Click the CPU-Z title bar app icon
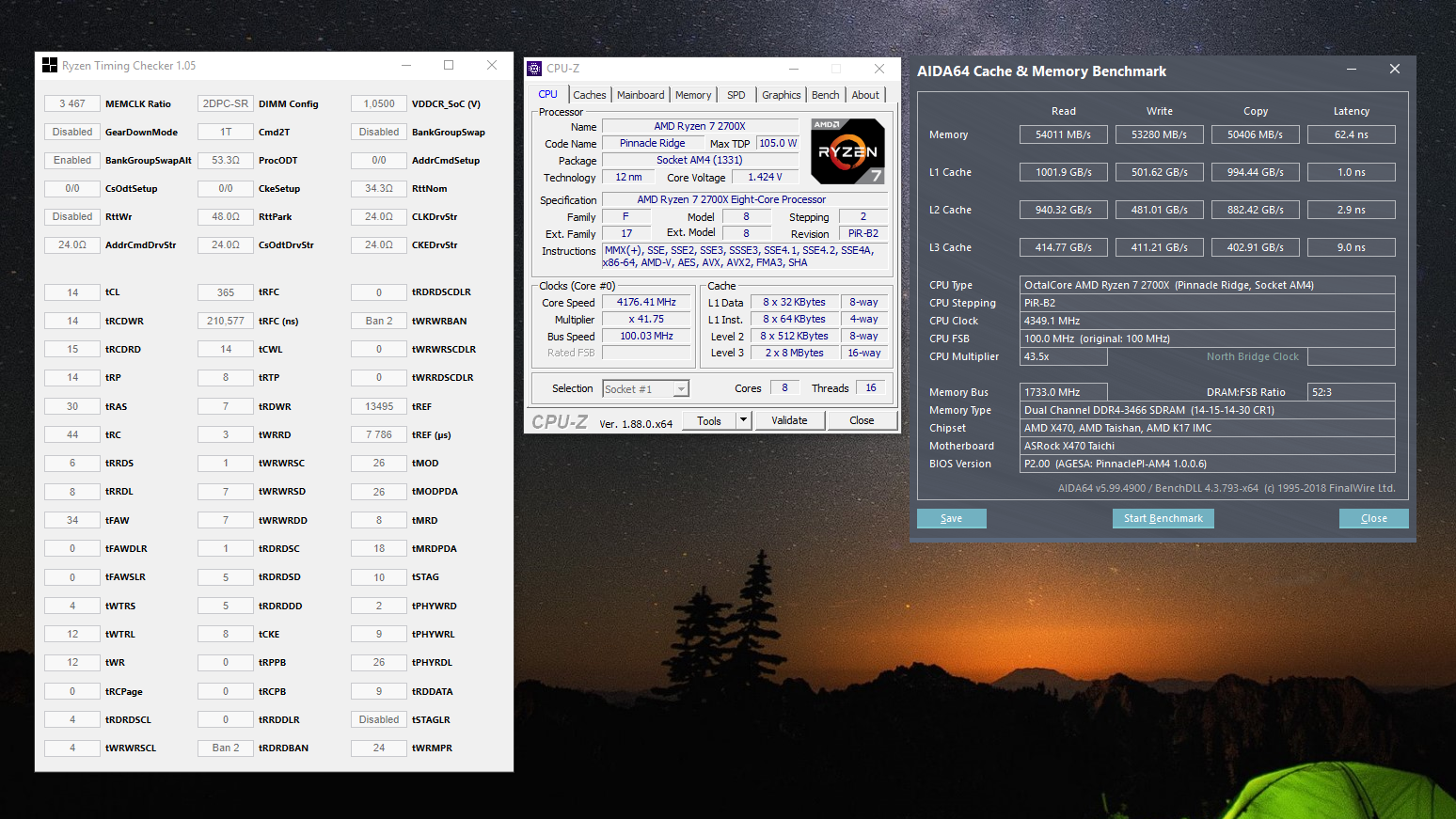Image resolution: width=1456 pixels, height=819 pixels. 534,69
